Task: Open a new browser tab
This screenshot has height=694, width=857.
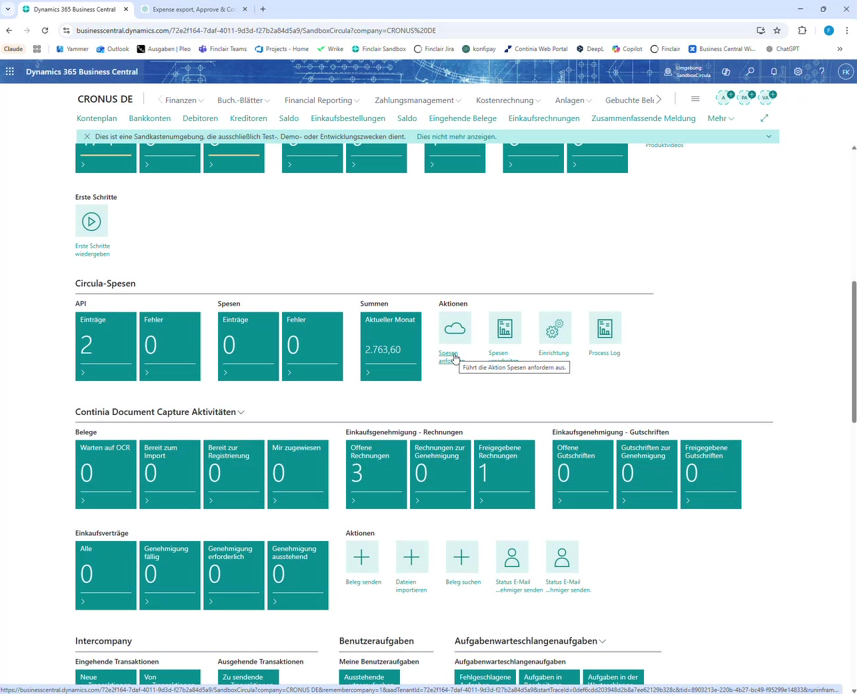Action: [263, 9]
